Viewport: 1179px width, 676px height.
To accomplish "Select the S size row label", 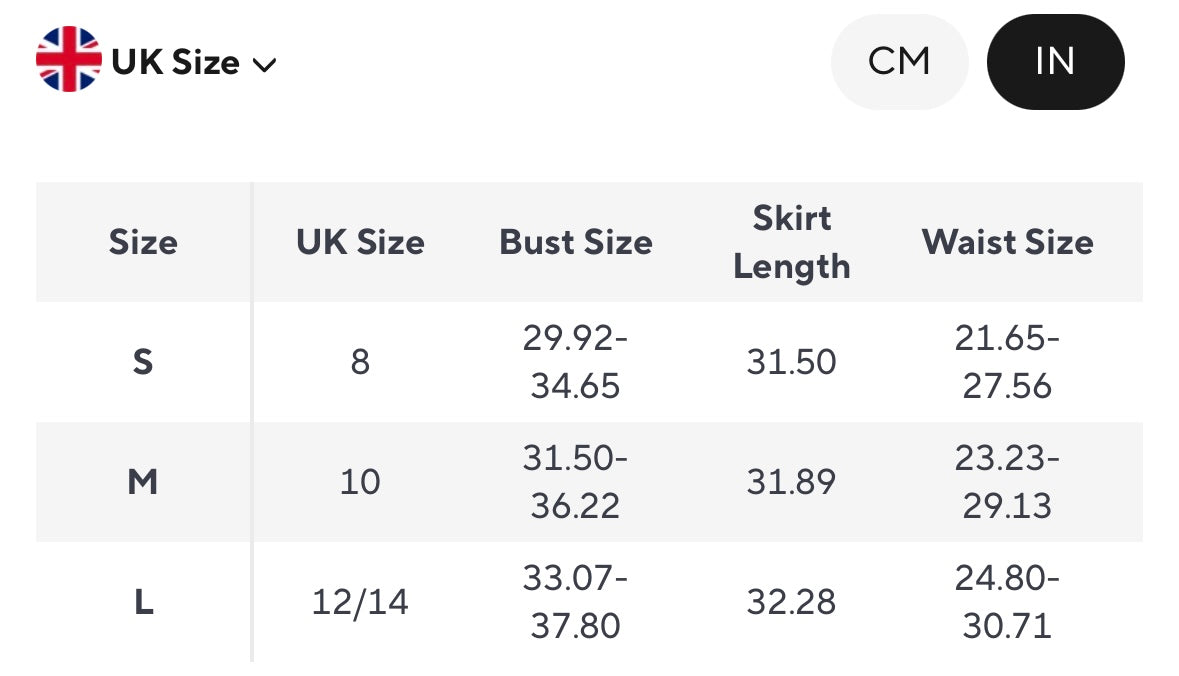I will click(x=143, y=362).
